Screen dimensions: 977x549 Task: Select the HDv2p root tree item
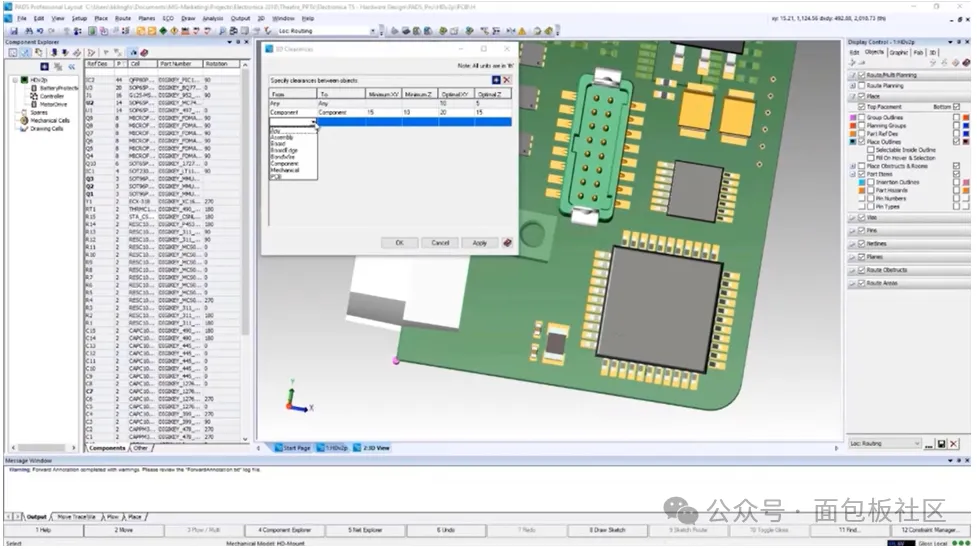pos(39,80)
